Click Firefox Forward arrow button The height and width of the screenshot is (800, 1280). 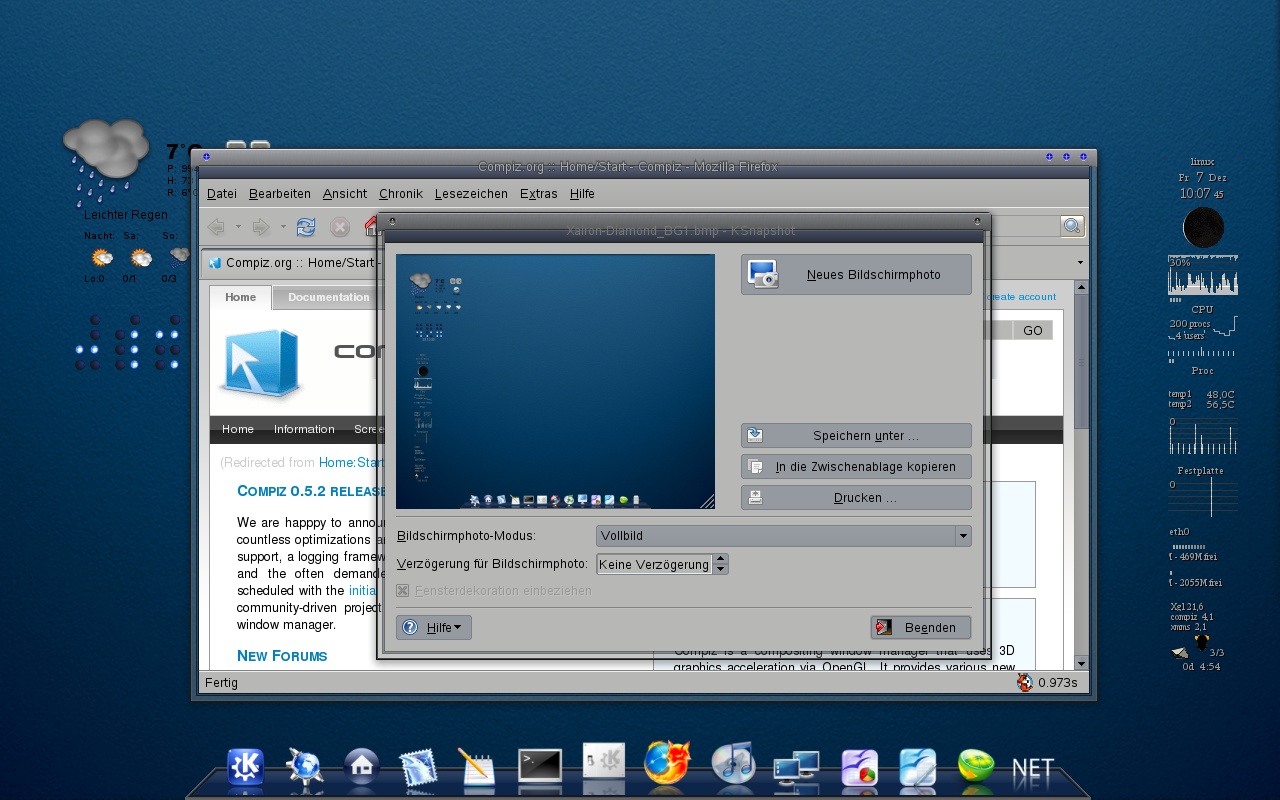pyautogui.click(x=261, y=227)
